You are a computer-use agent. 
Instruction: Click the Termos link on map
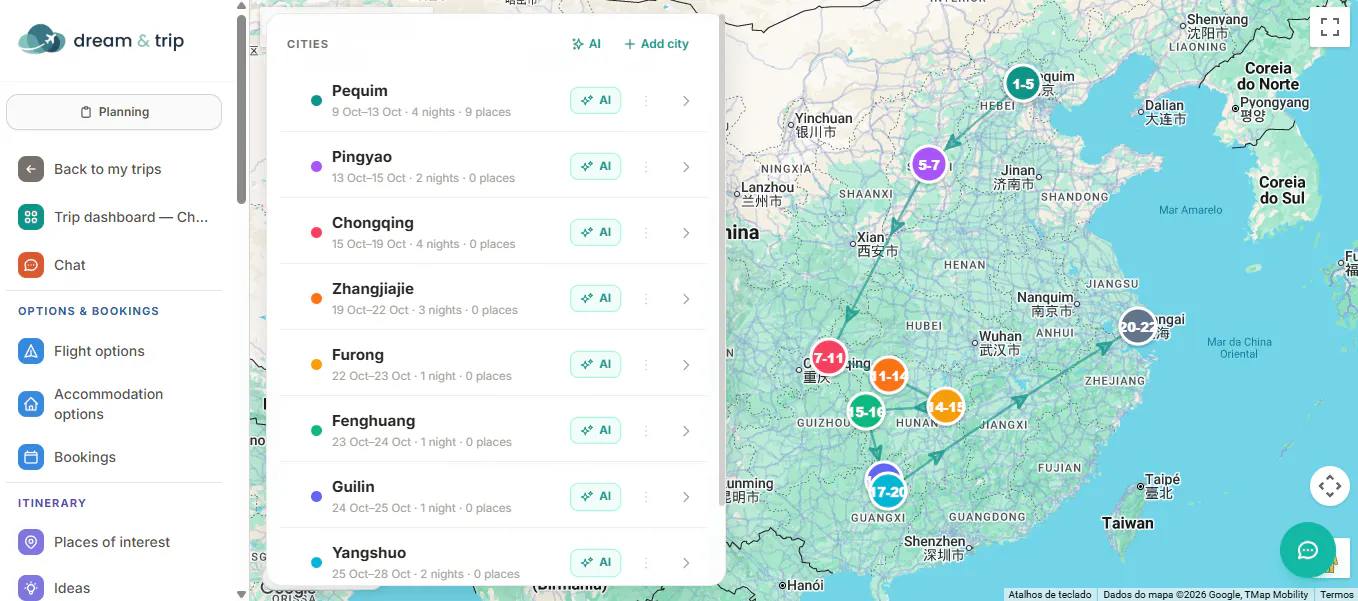pyautogui.click(x=1336, y=594)
